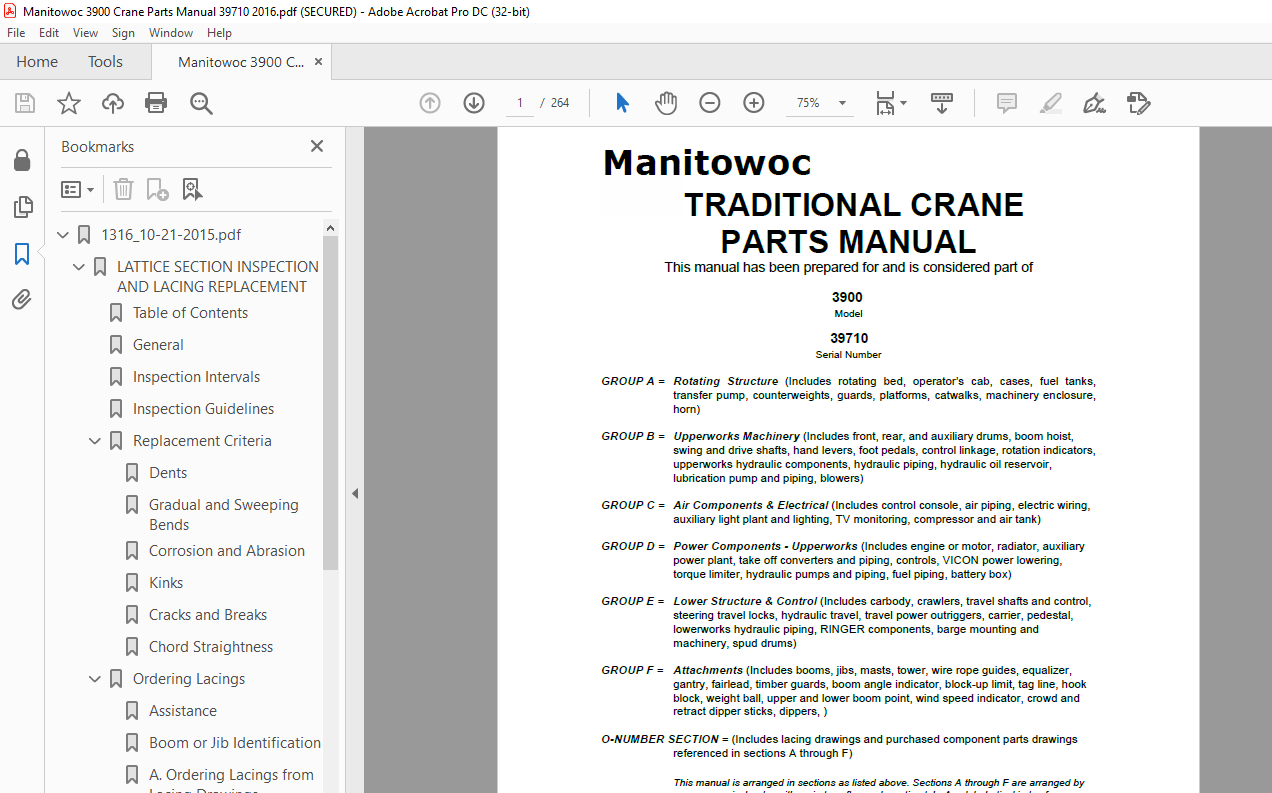
Task: Open the Dents bookmark
Action: click(168, 473)
